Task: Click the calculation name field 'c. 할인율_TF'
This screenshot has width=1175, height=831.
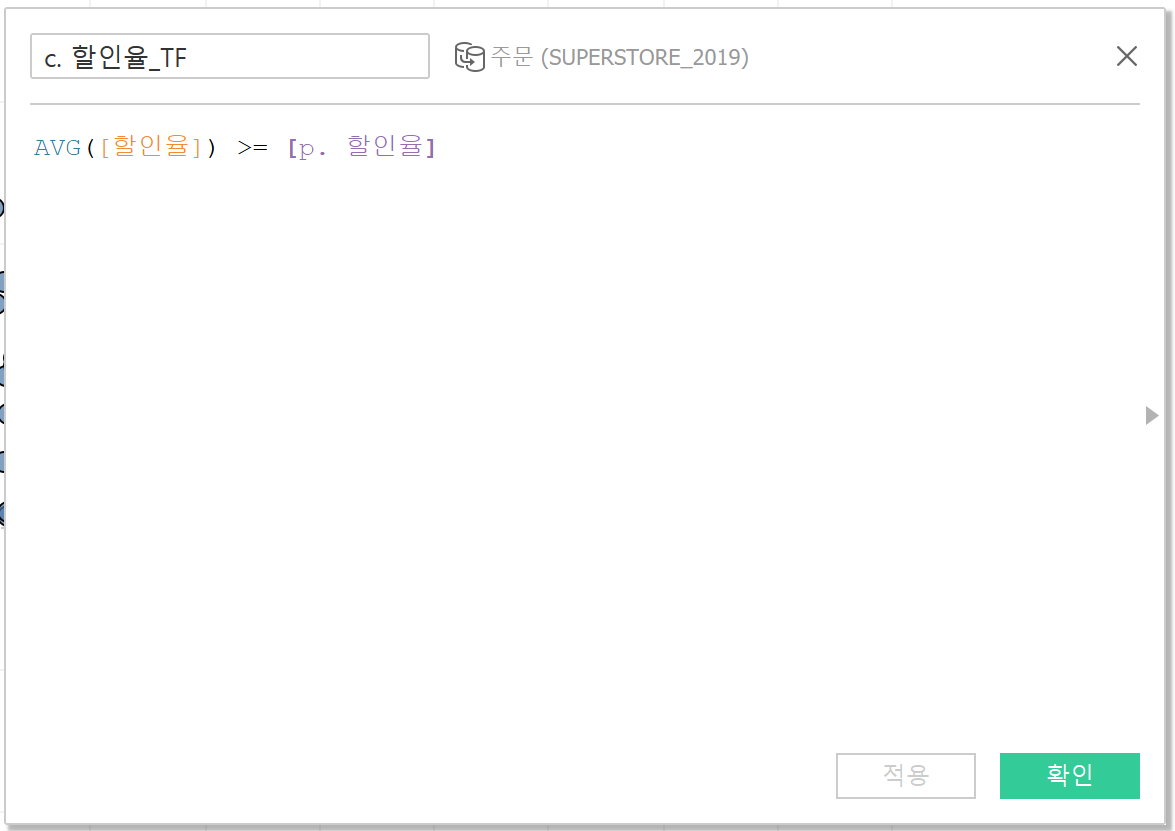Action: tap(229, 56)
